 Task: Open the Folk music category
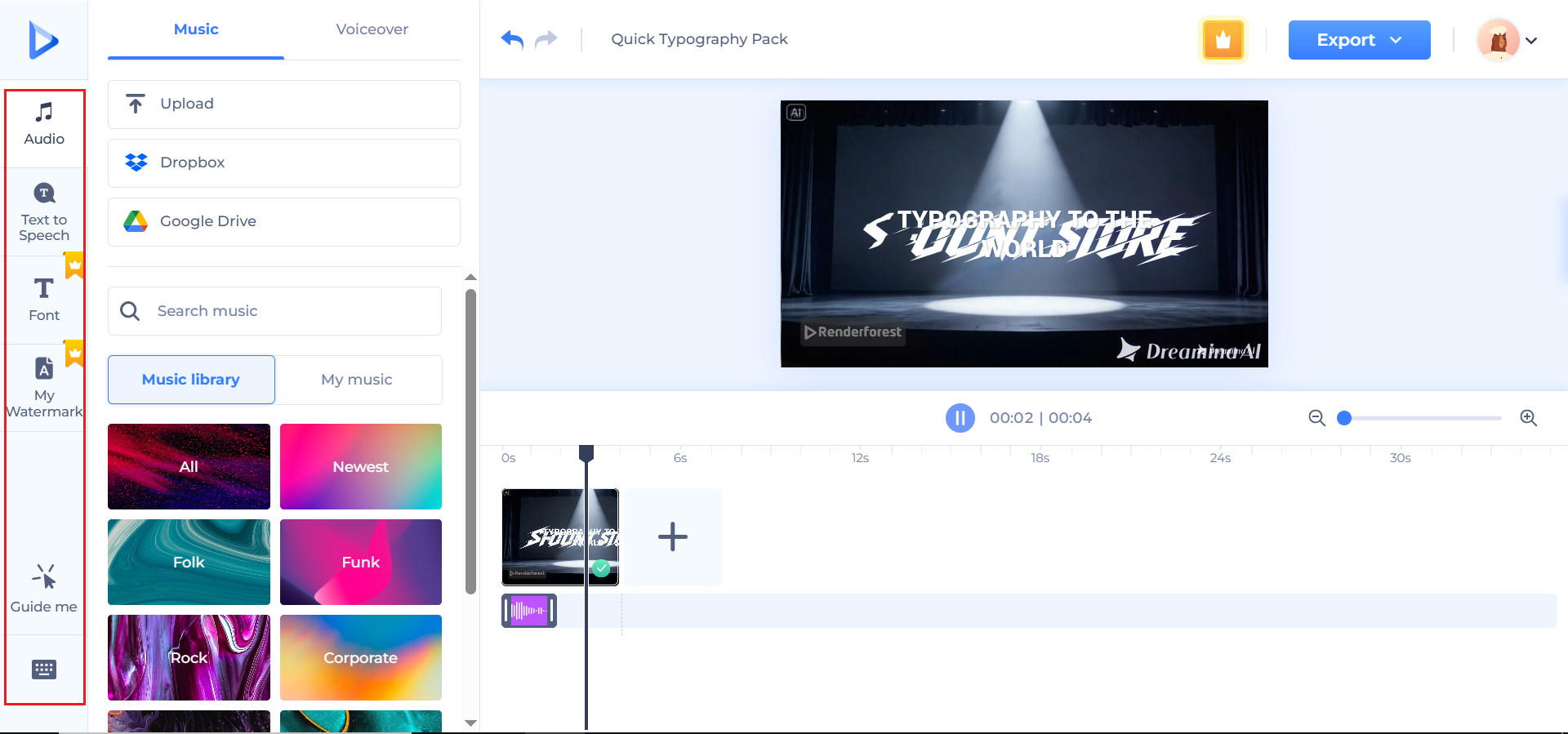click(189, 562)
